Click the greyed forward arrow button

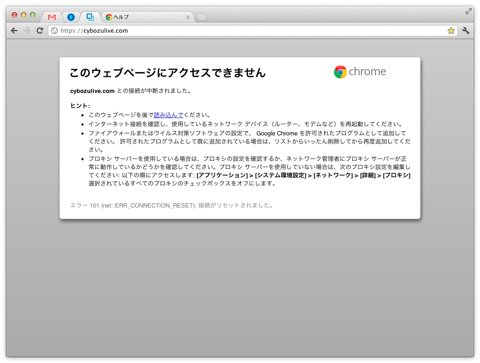[x=27, y=31]
